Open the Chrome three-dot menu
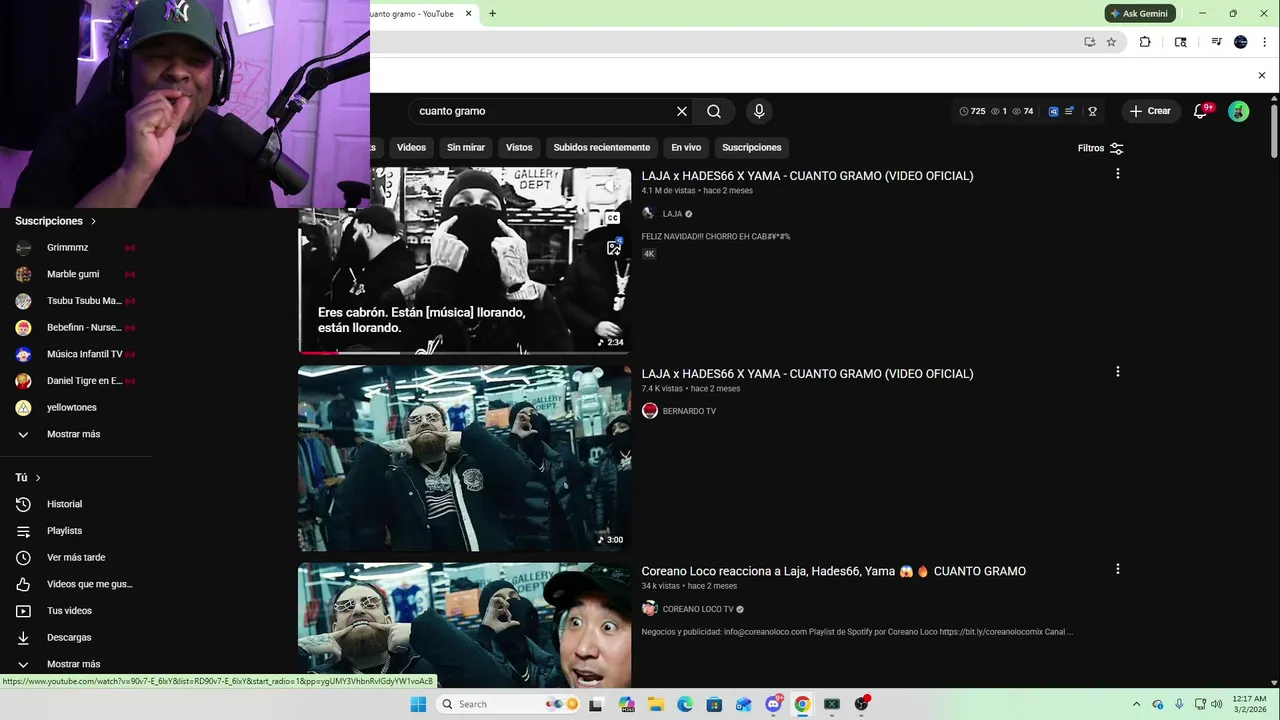Screen dimensions: 1280x720 click(1264, 42)
